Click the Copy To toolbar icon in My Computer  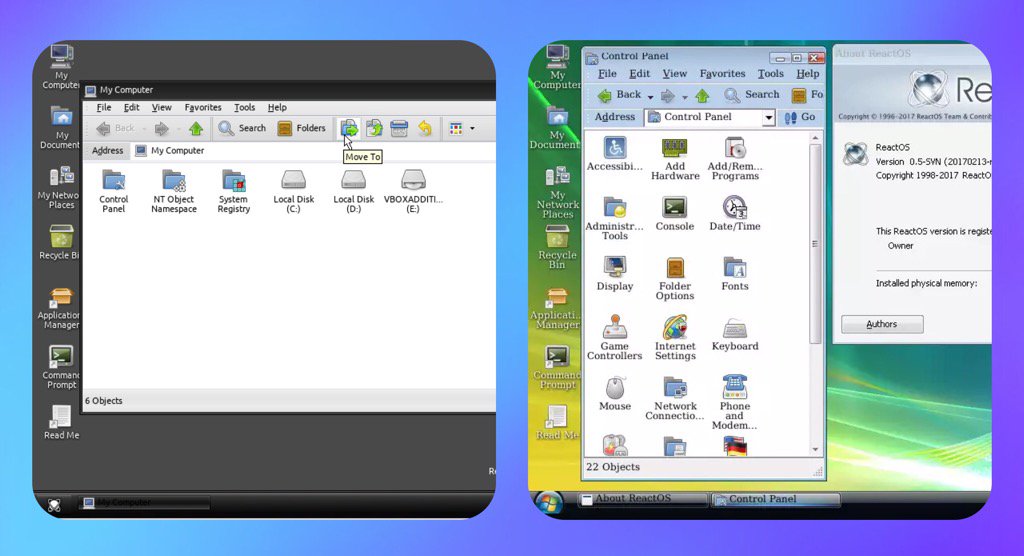point(374,128)
